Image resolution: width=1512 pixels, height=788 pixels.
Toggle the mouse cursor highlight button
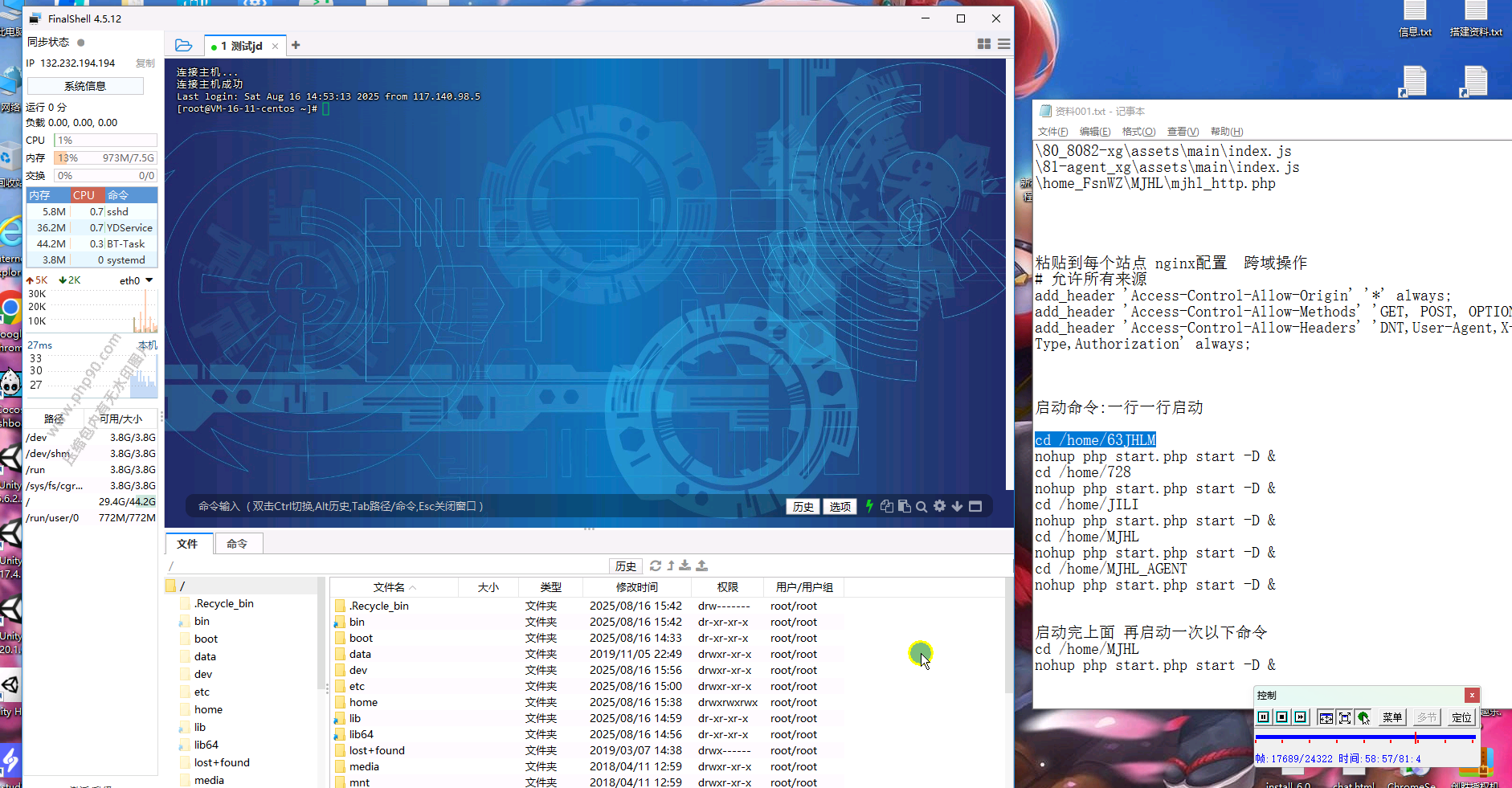[1363, 717]
